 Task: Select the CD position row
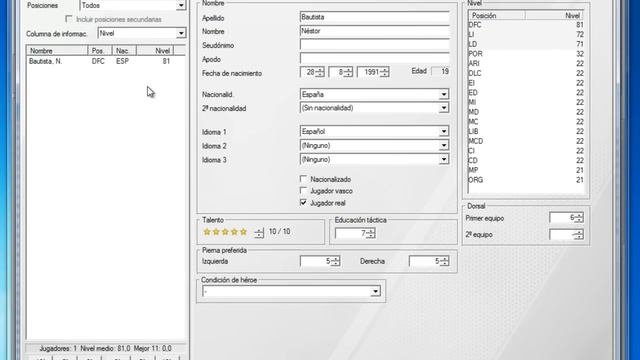pyautogui.click(x=526, y=160)
